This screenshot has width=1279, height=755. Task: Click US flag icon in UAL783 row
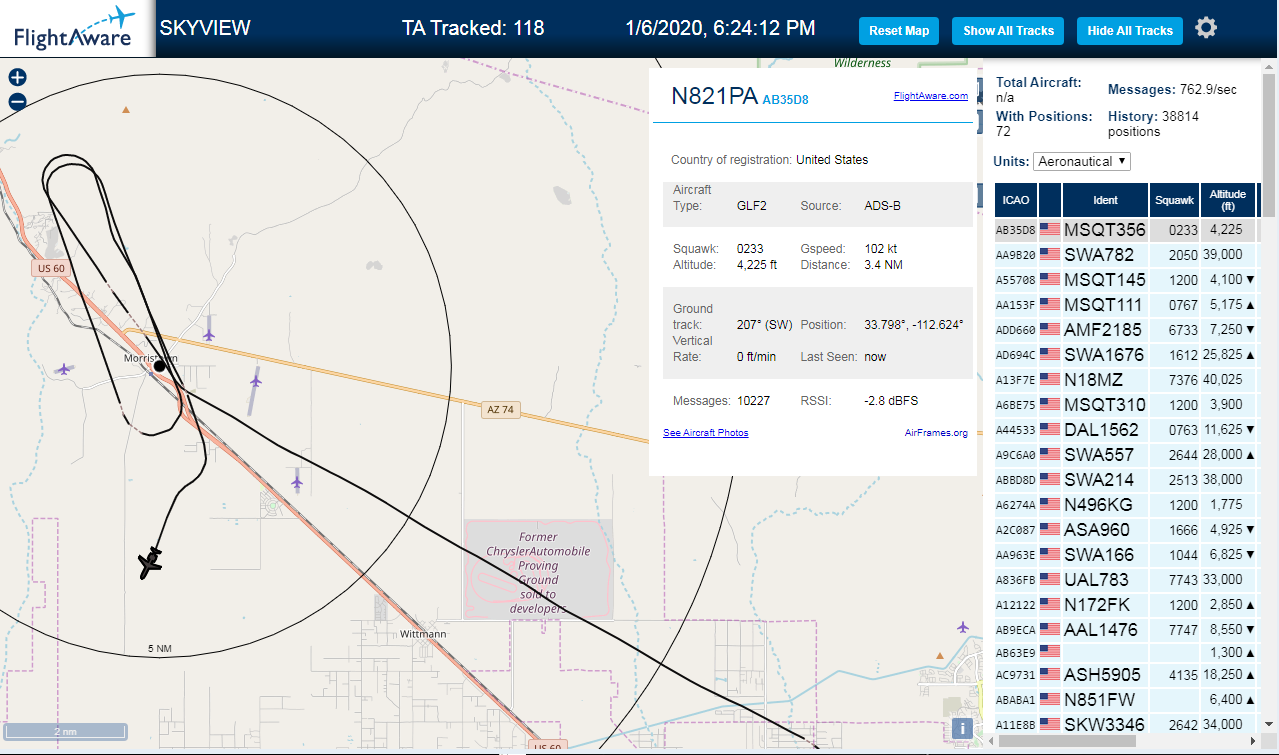pos(1050,580)
